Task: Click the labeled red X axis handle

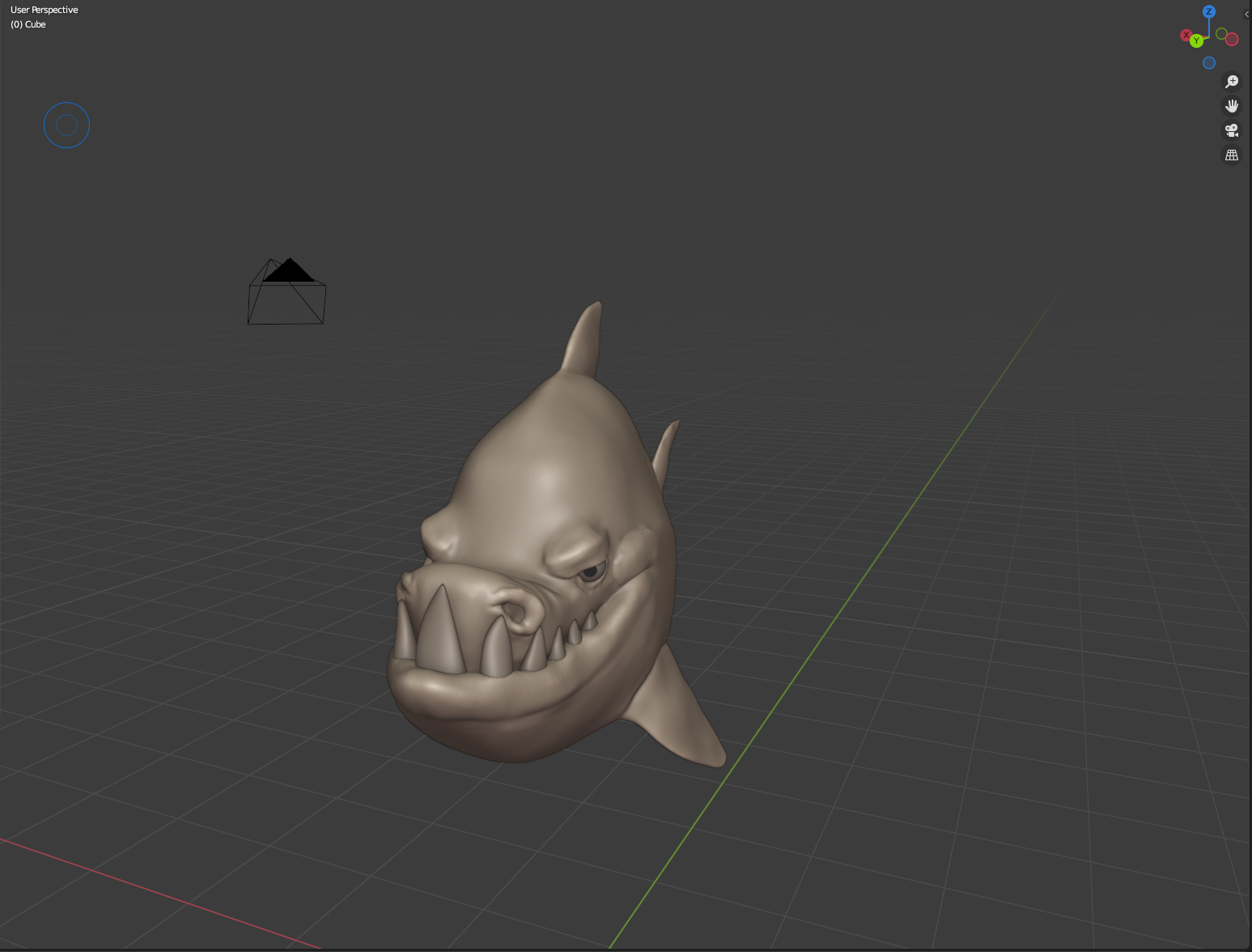Action: pos(1186,36)
